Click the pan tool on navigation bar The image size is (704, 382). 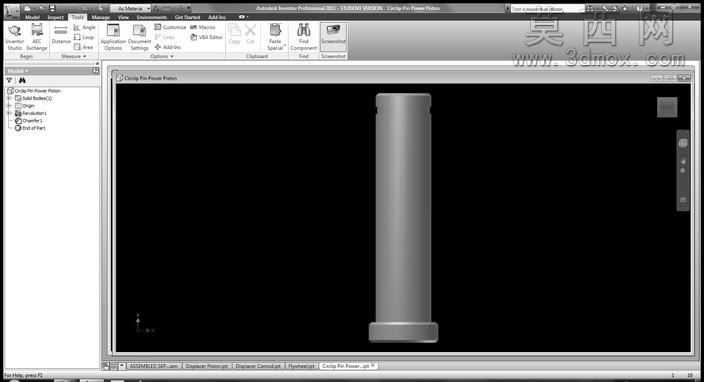point(683,162)
